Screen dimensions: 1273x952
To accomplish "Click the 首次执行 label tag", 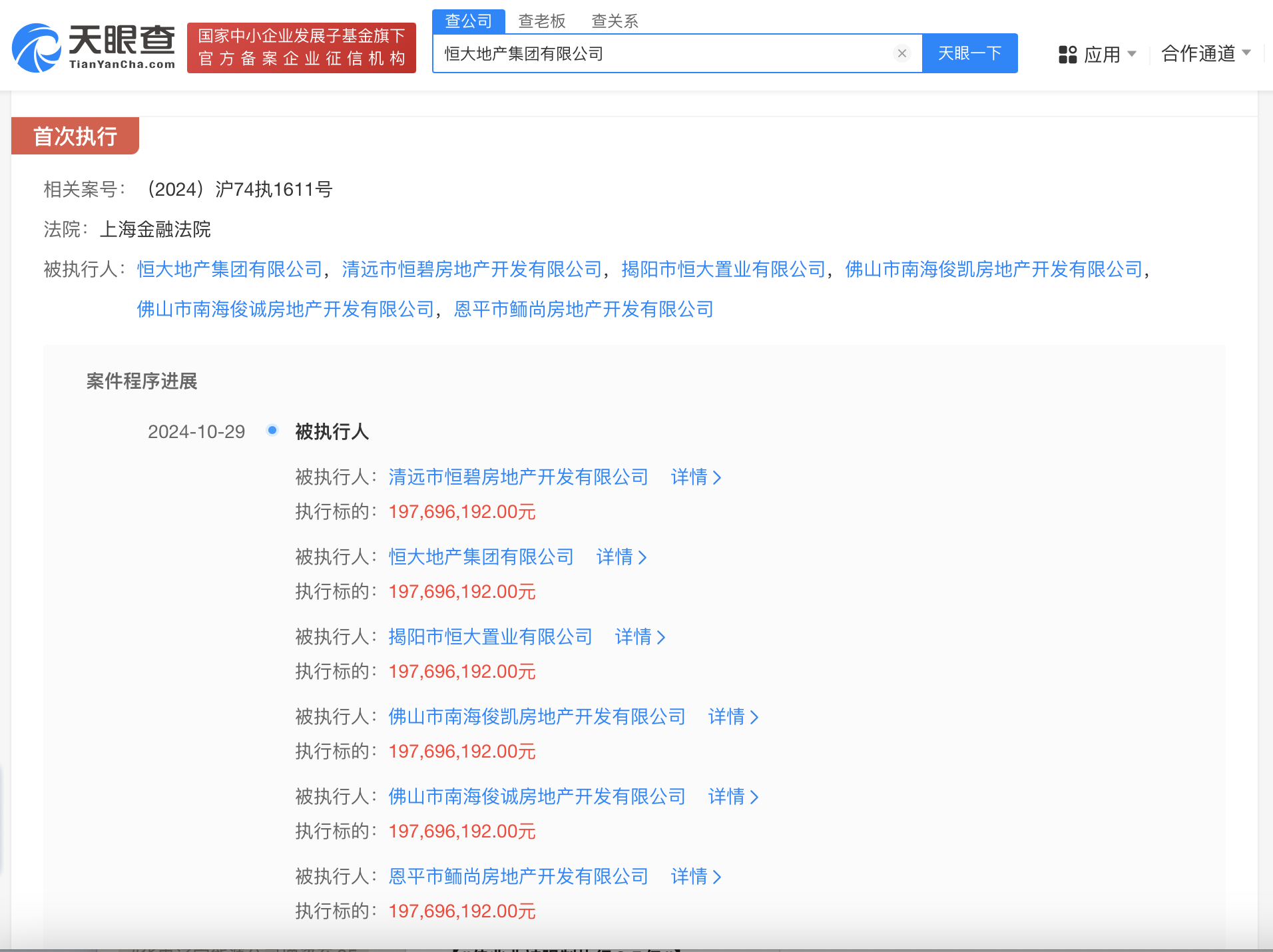I will (75, 136).
